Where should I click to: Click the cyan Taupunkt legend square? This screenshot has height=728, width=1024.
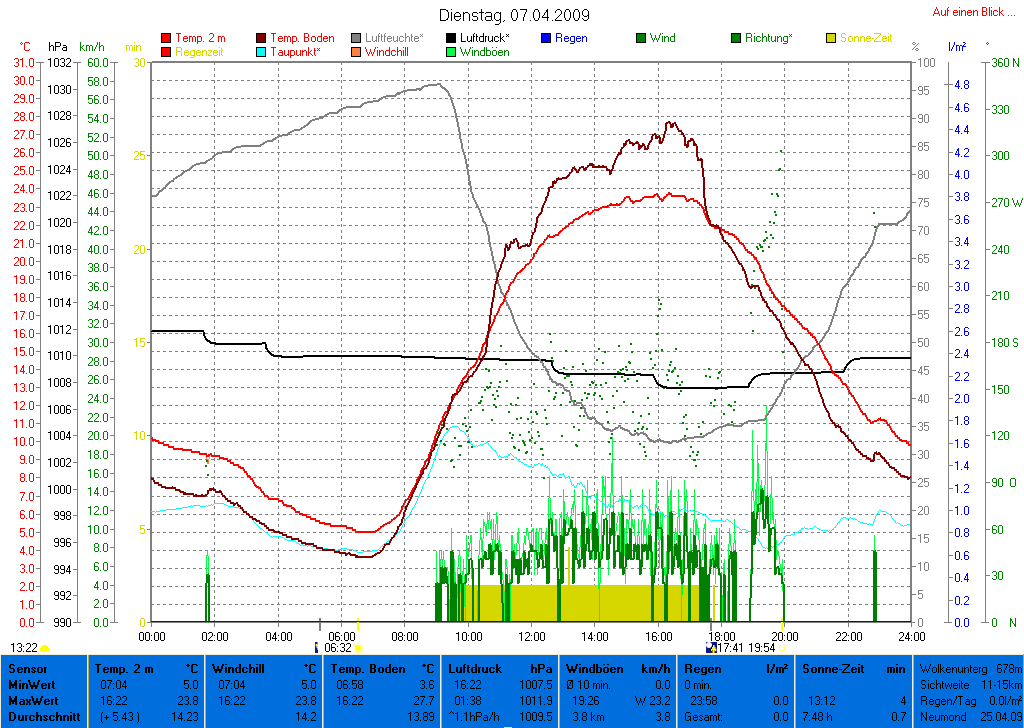tap(262, 51)
